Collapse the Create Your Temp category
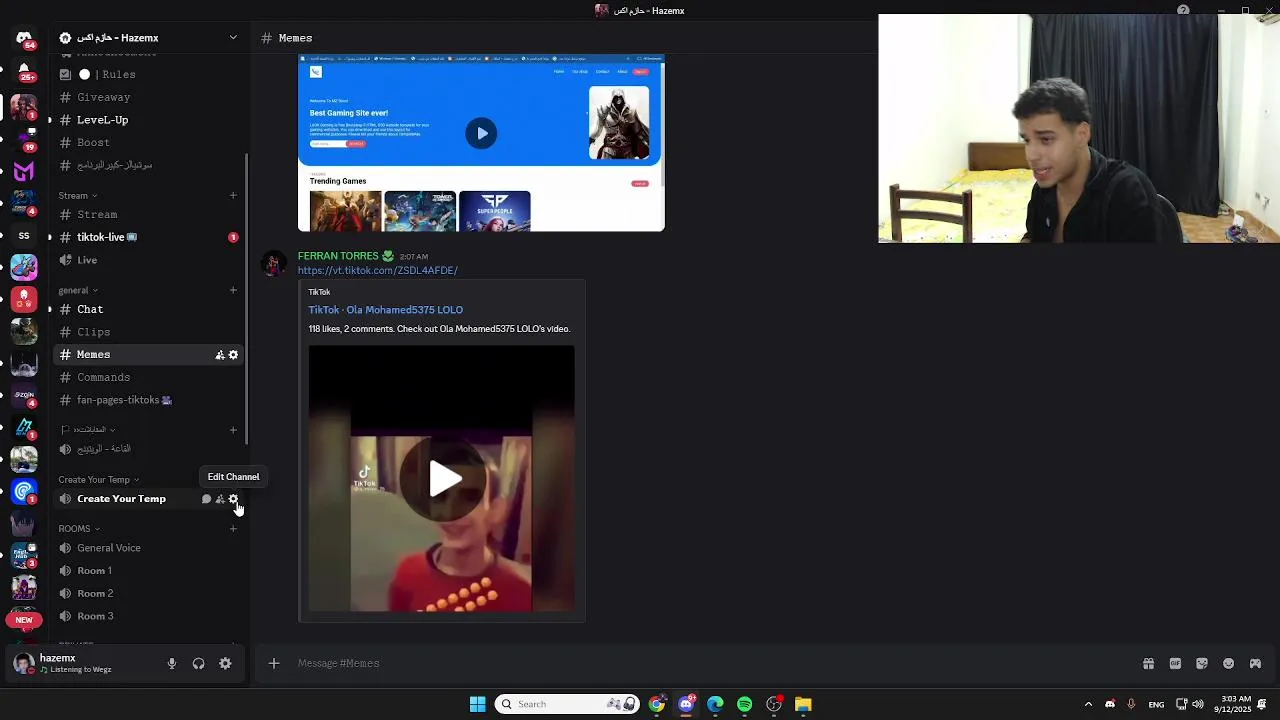Image resolution: width=1280 pixels, height=720 pixels. click(98, 479)
